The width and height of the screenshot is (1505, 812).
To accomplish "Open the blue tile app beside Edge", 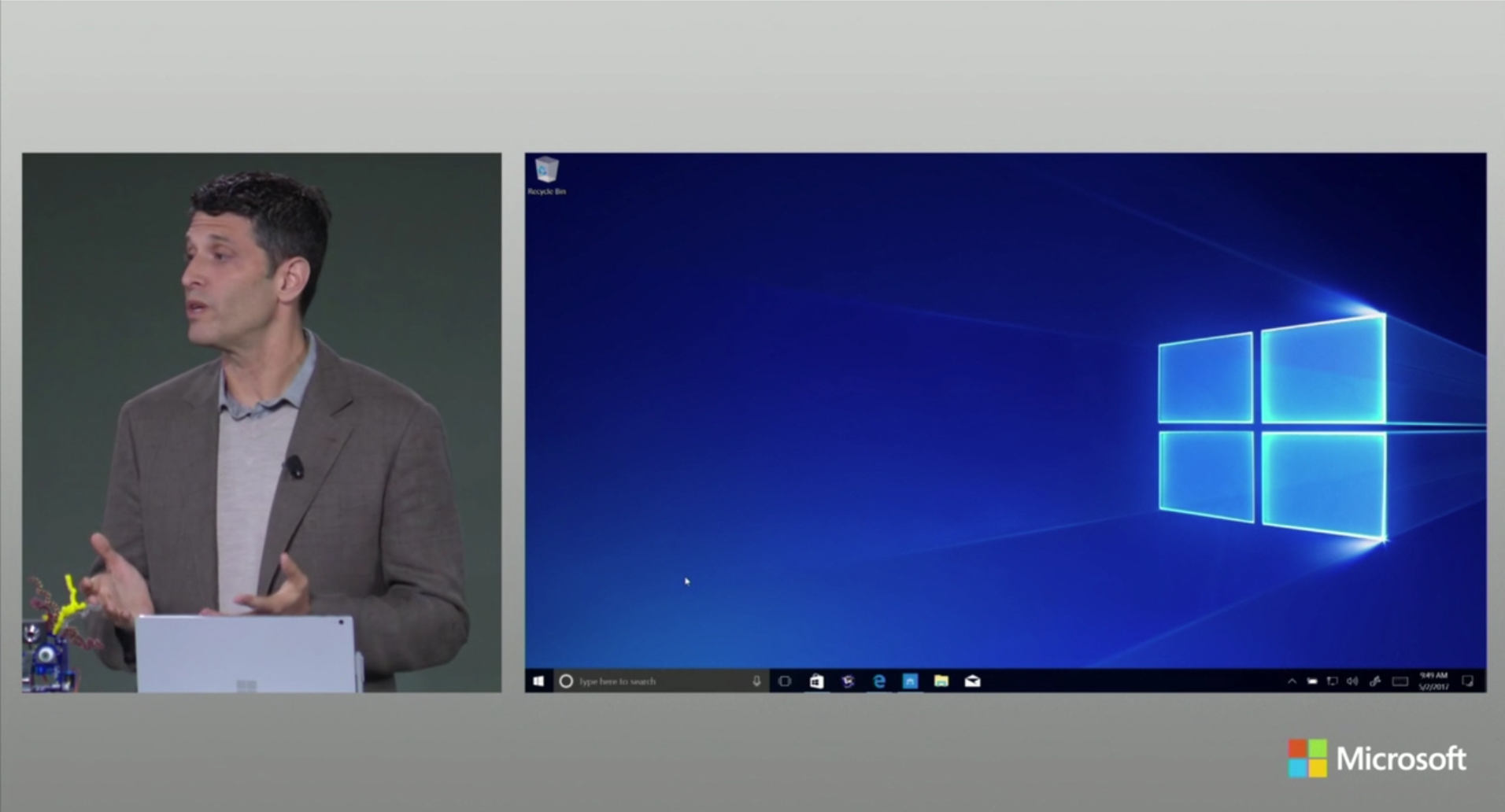I will [x=910, y=681].
